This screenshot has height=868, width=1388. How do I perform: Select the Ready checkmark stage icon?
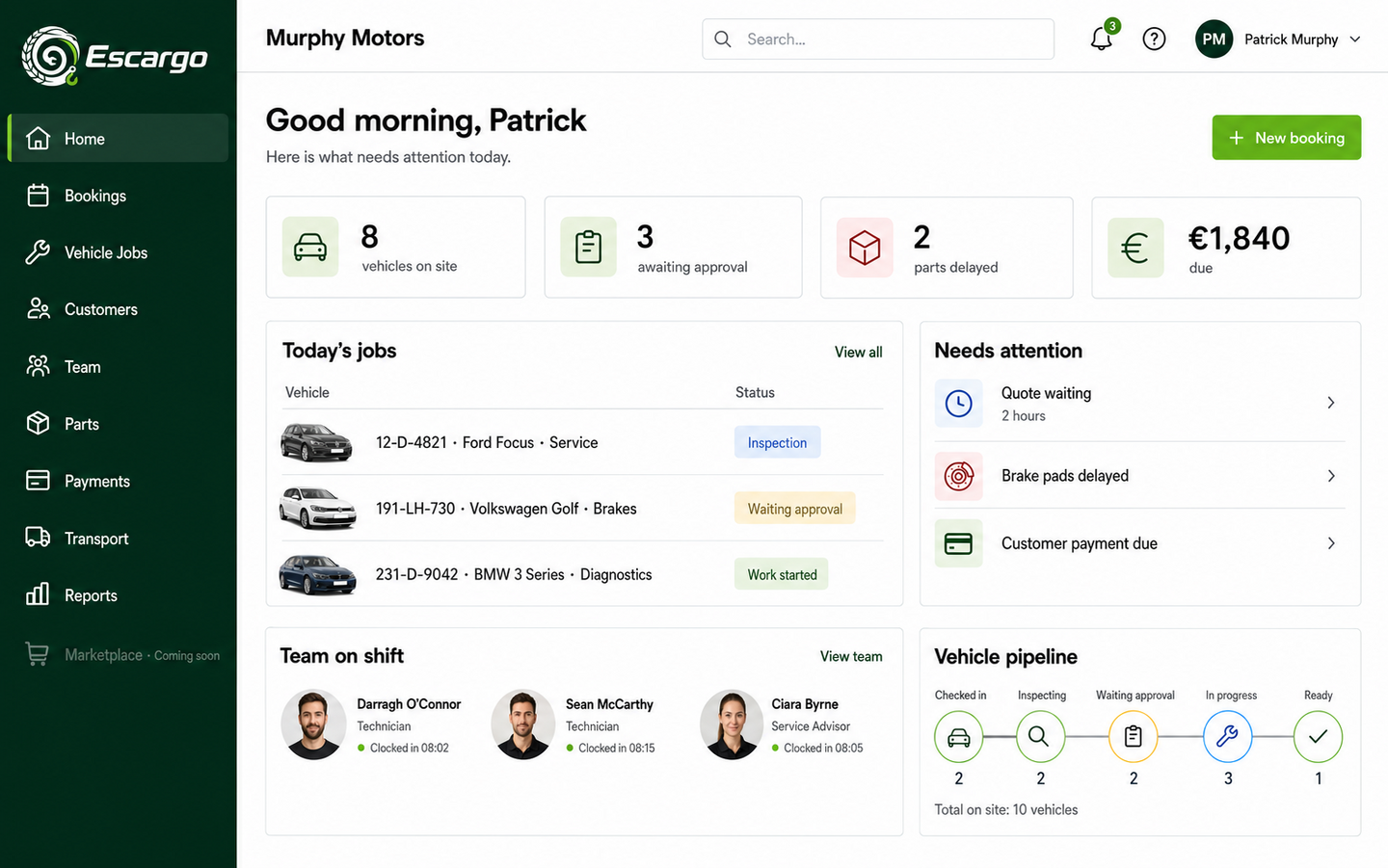click(x=1318, y=737)
